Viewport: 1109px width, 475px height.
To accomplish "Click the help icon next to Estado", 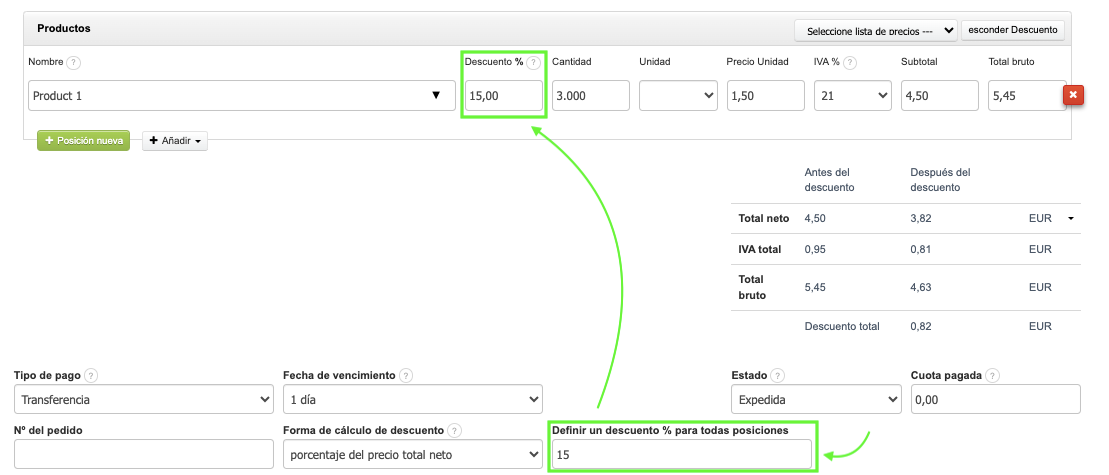I will (x=777, y=375).
